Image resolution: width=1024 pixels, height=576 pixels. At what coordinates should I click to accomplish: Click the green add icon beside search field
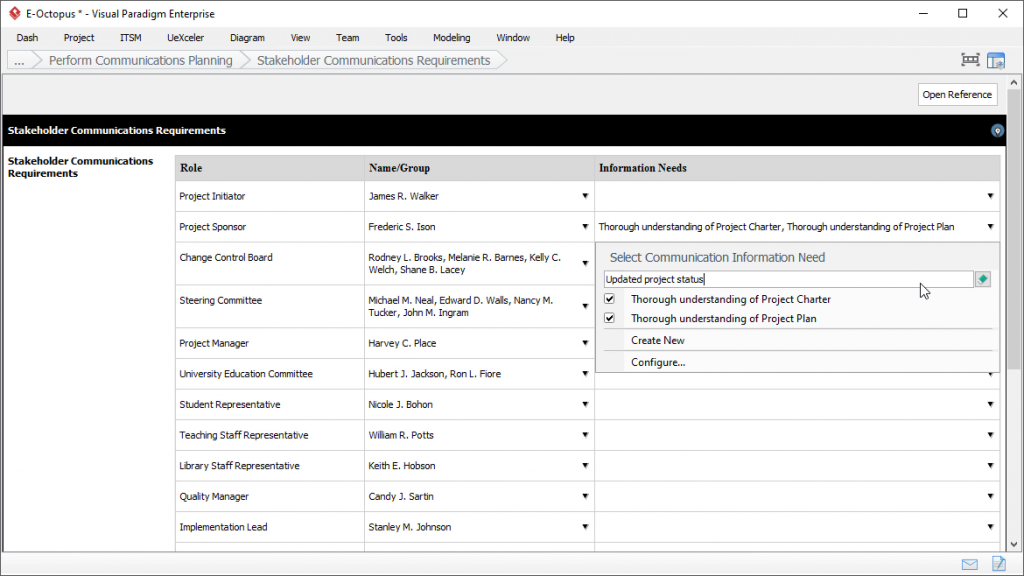(x=983, y=280)
